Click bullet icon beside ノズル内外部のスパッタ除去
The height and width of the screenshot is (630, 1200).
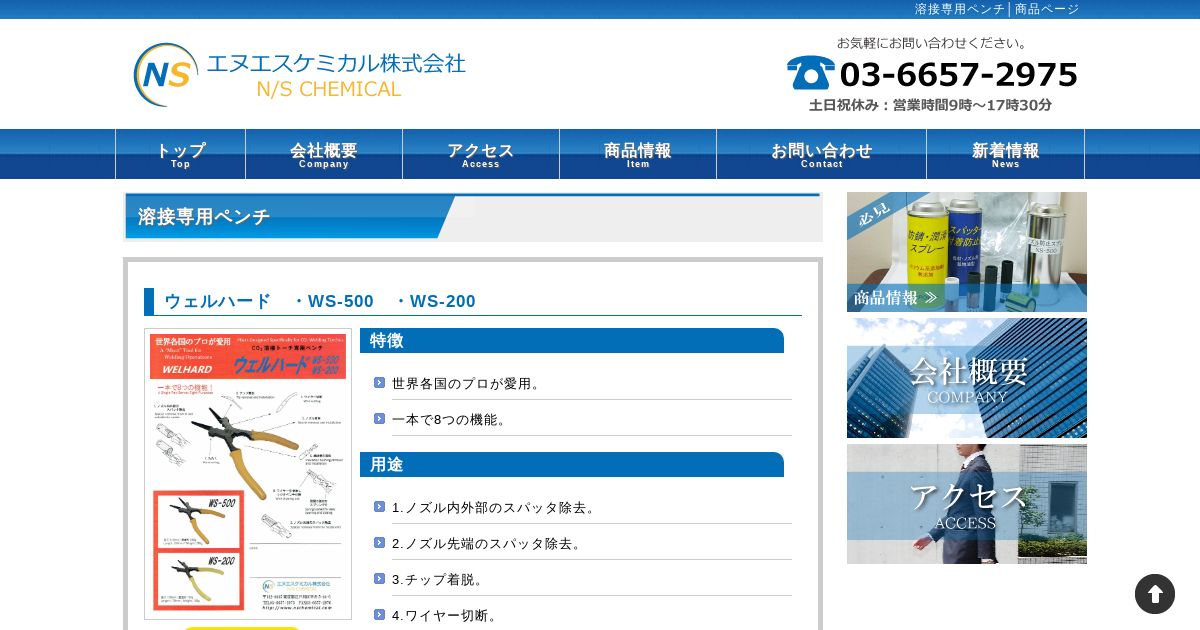pyautogui.click(x=379, y=506)
